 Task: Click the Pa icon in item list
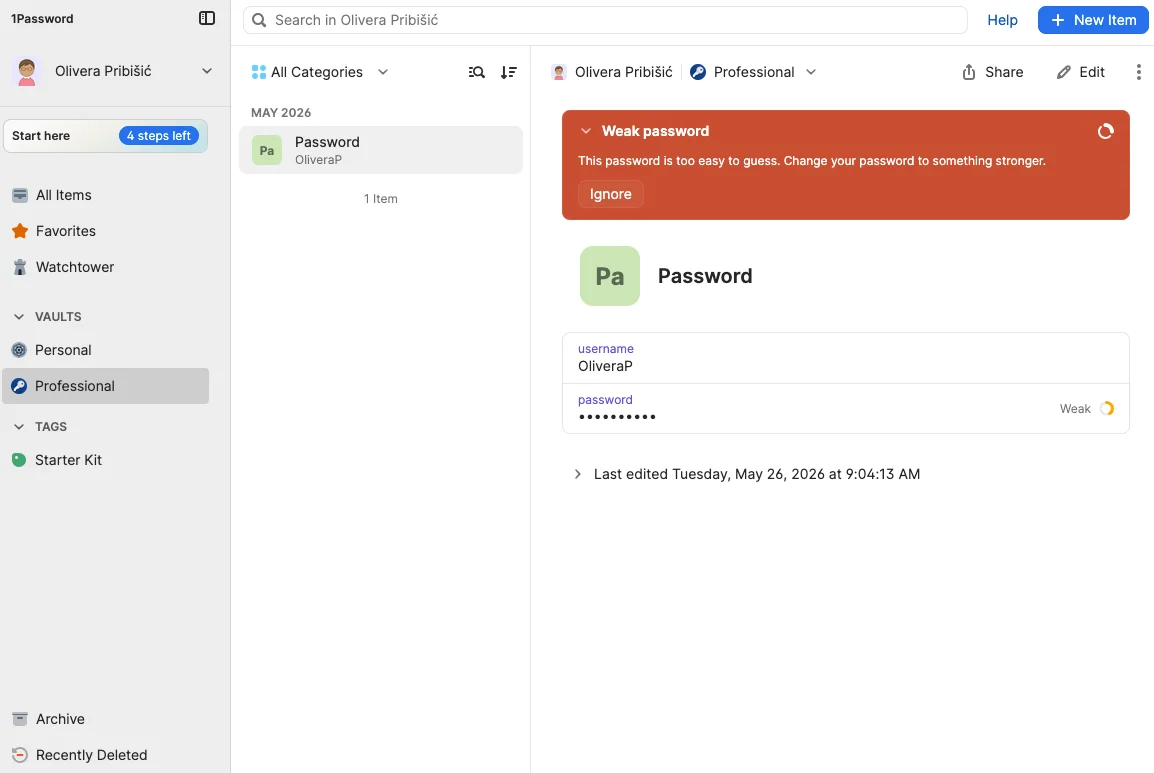tap(266, 150)
